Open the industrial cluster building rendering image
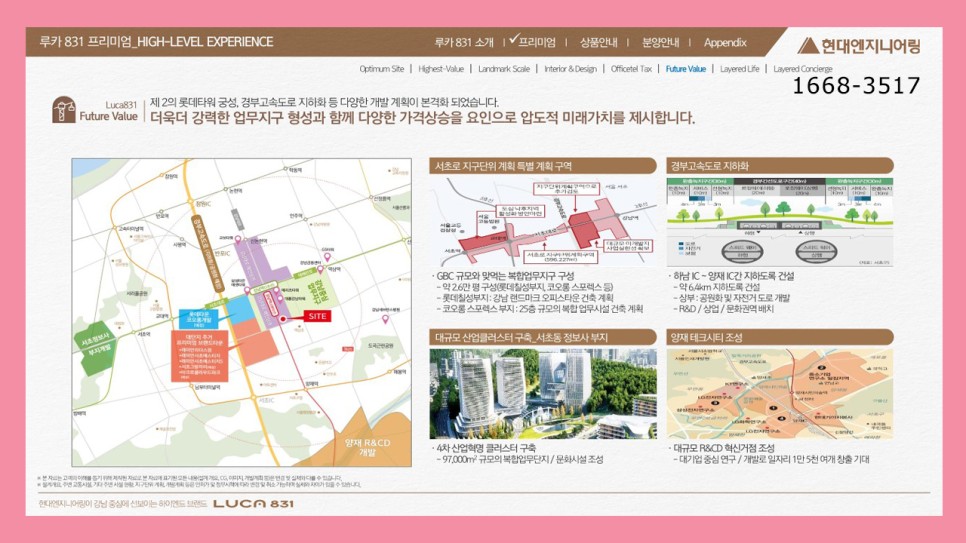Screen dimensions: 966x543 pos(543,394)
